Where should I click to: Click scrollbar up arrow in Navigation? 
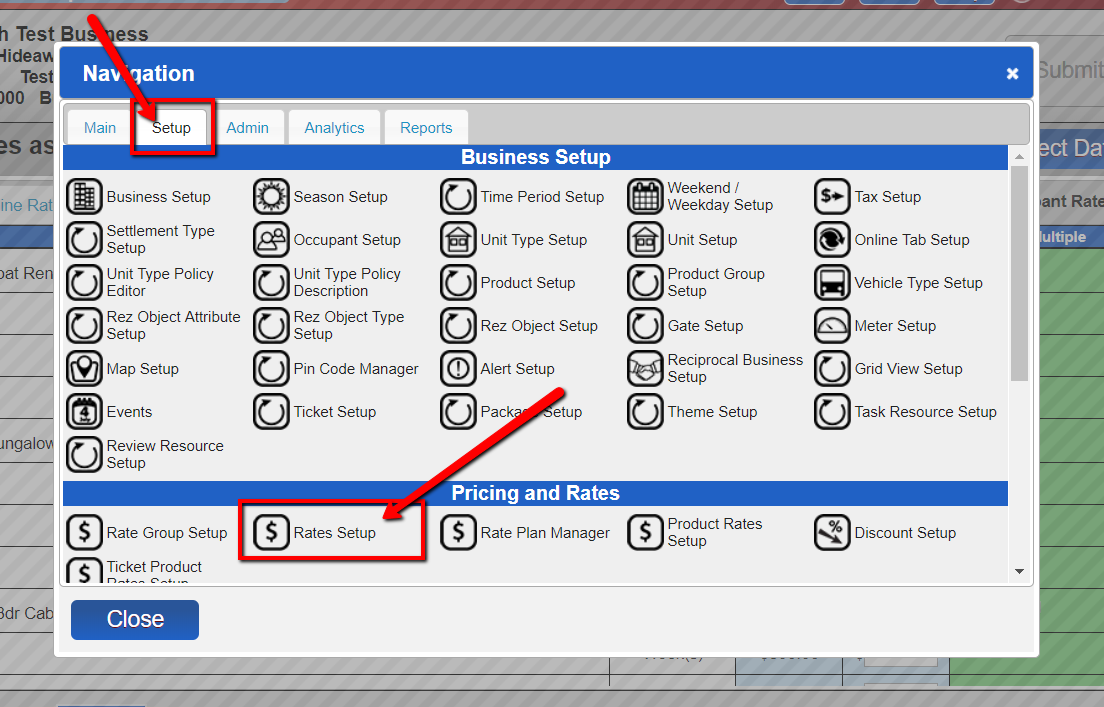1019,156
